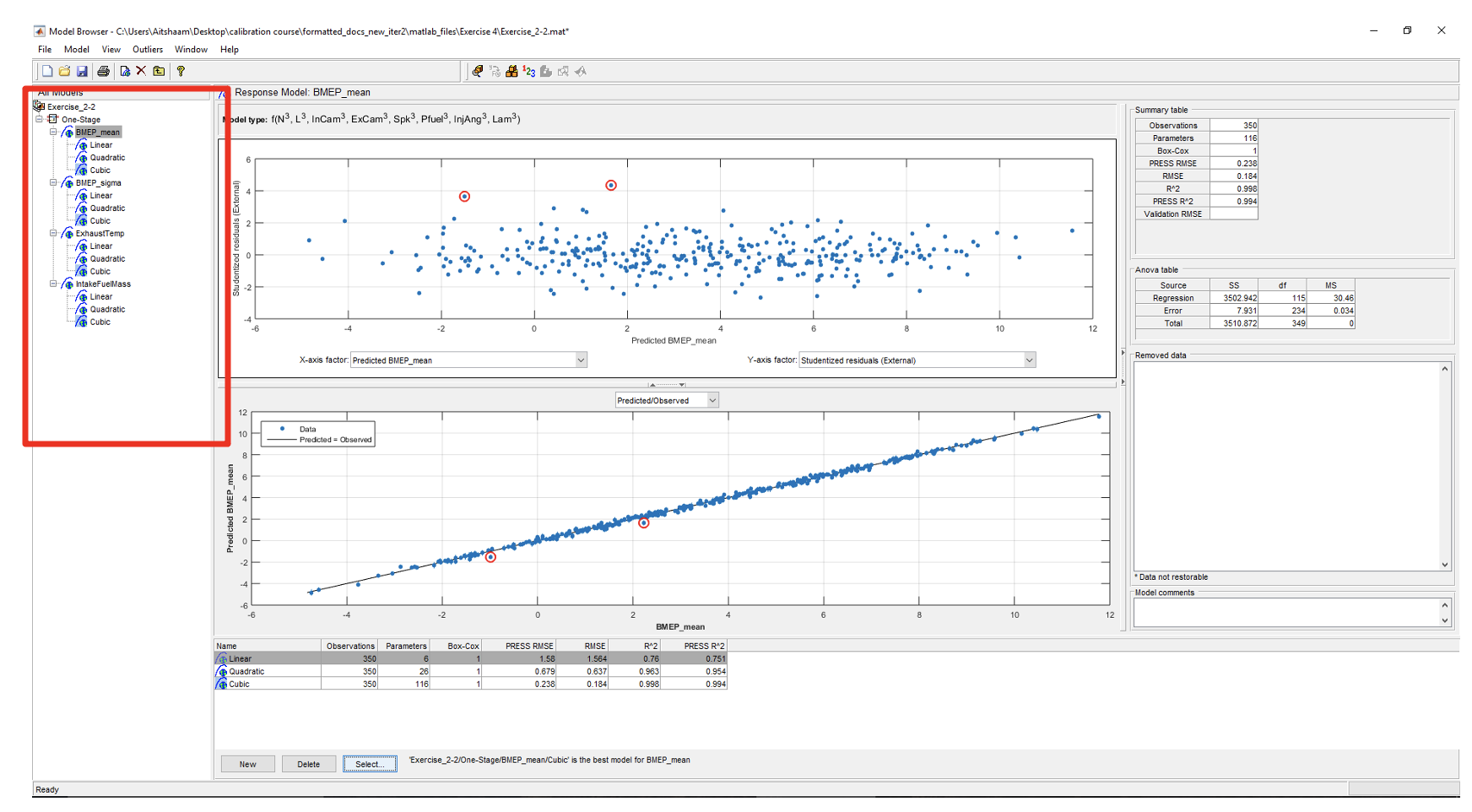Click the first grayed toolbar icon after view-model icon
Viewport: 1472px width, 812px height.
click(x=495, y=72)
